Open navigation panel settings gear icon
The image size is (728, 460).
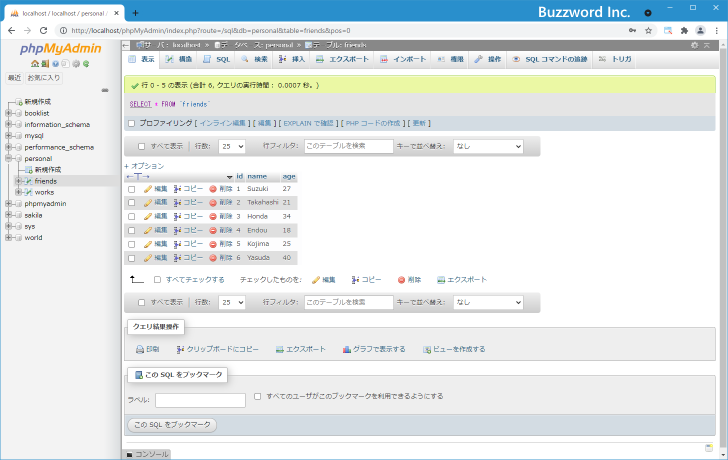(x=76, y=64)
